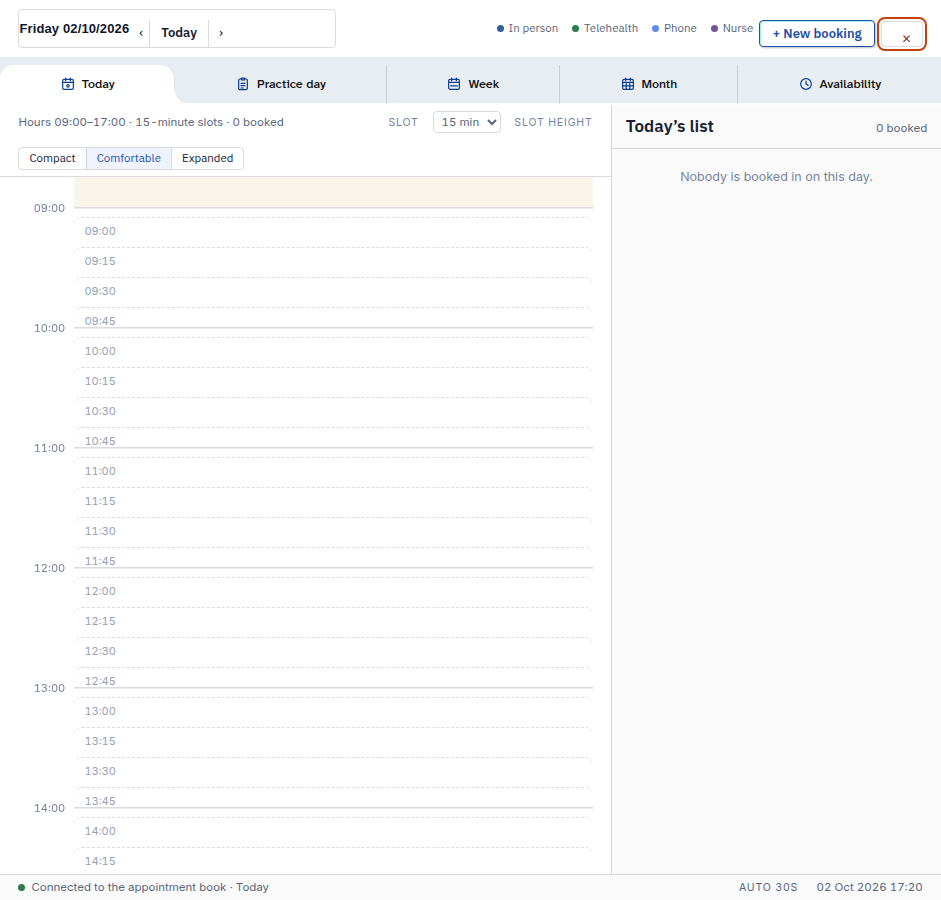This screenshot has width=941, height=900.
Task: Open the Practice day tab
Action: [x=281, y=84]
